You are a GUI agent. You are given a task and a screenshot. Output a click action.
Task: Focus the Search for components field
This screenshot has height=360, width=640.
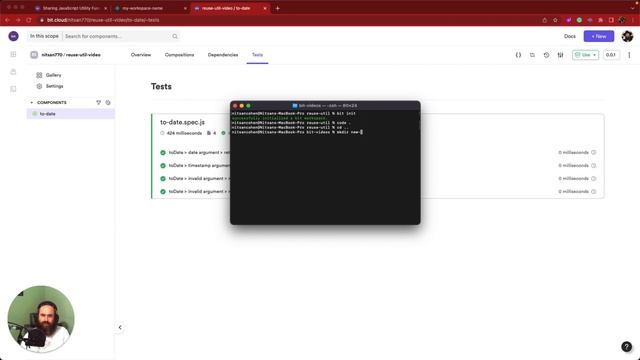(118, 36)
